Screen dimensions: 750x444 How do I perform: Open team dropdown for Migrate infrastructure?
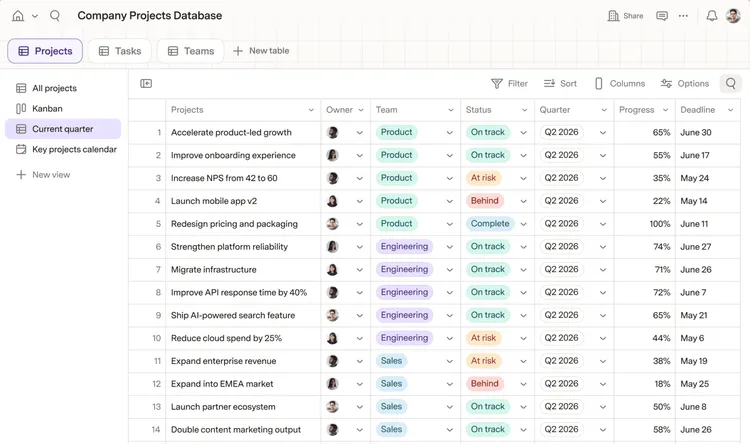[x=450, y=270]
